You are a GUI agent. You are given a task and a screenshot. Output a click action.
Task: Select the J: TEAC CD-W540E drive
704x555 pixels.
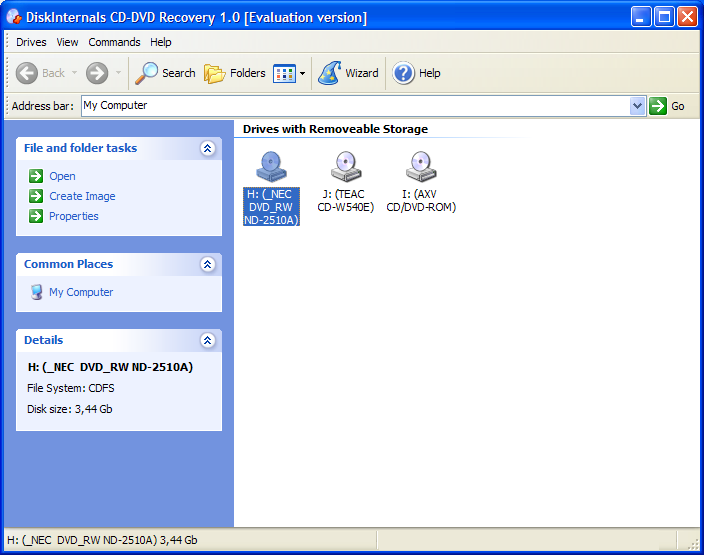click(345, 166)
